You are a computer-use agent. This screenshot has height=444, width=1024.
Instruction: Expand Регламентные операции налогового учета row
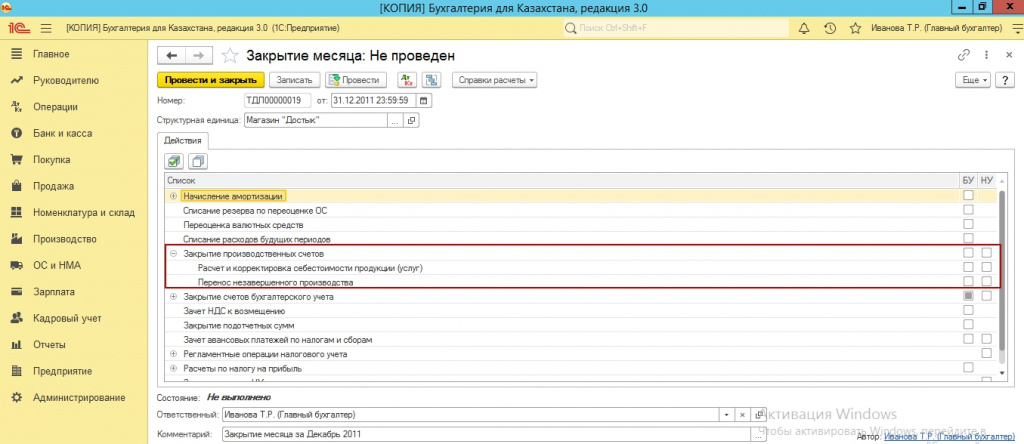[x=173, y=354]
